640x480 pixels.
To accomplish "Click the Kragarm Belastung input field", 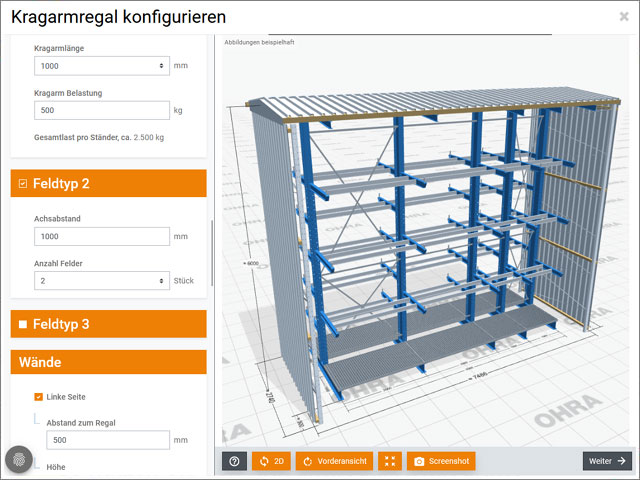I will [101, 110].
